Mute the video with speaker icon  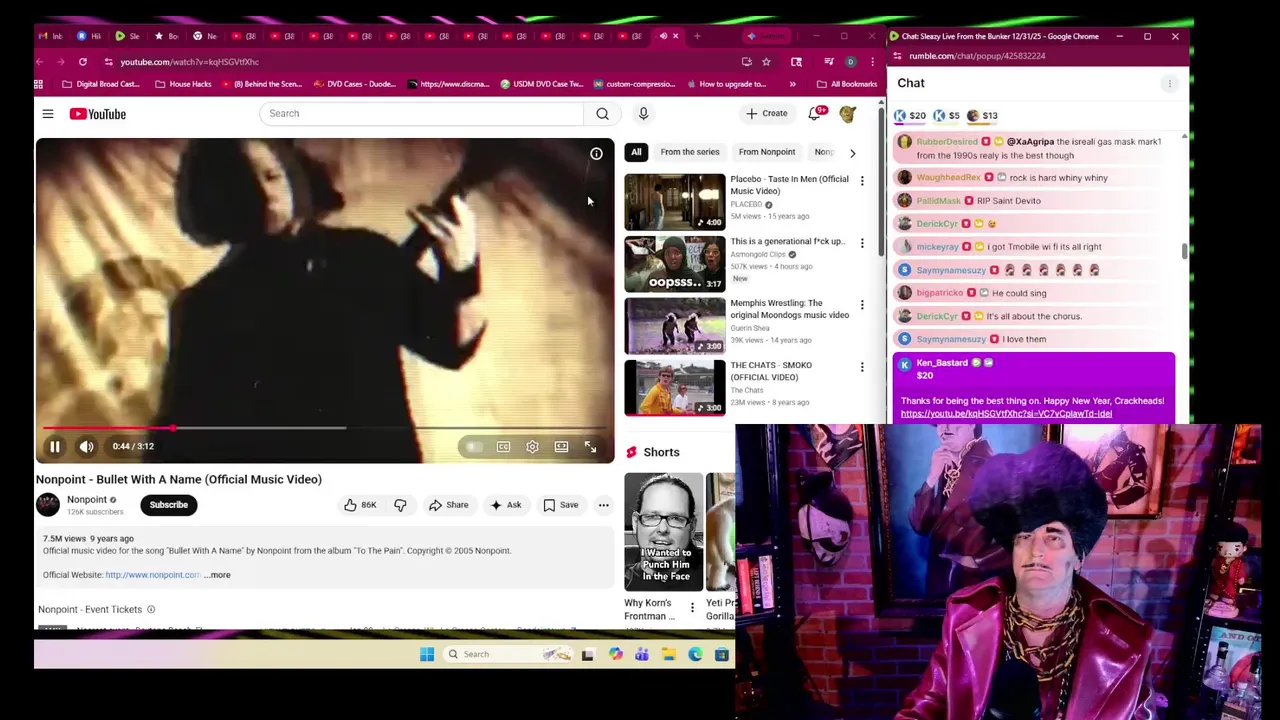click(87, 446)
